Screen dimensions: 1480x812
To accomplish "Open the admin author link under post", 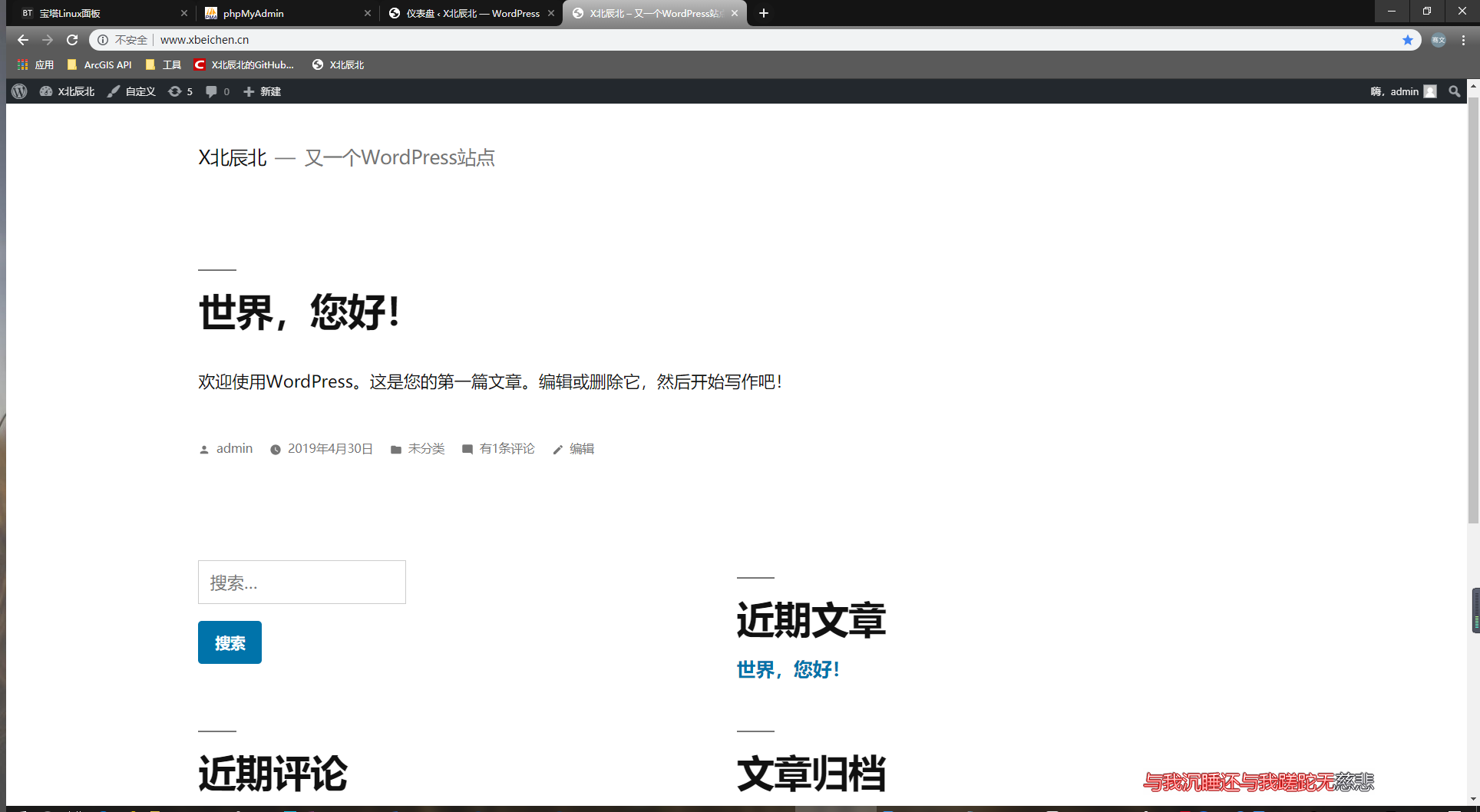I will [x=234, y=448].
